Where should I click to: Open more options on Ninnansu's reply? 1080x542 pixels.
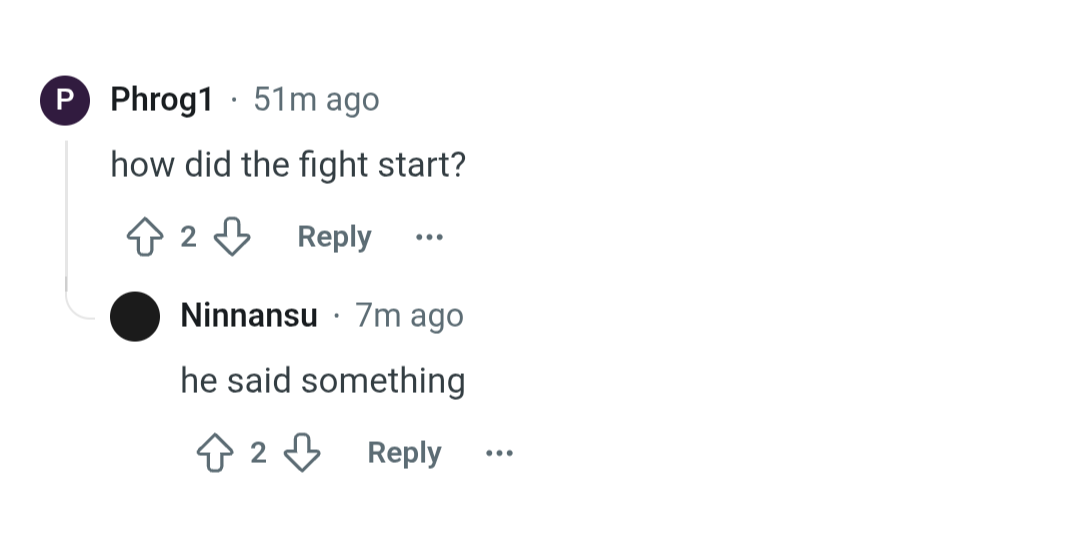(x=499, y=453)
